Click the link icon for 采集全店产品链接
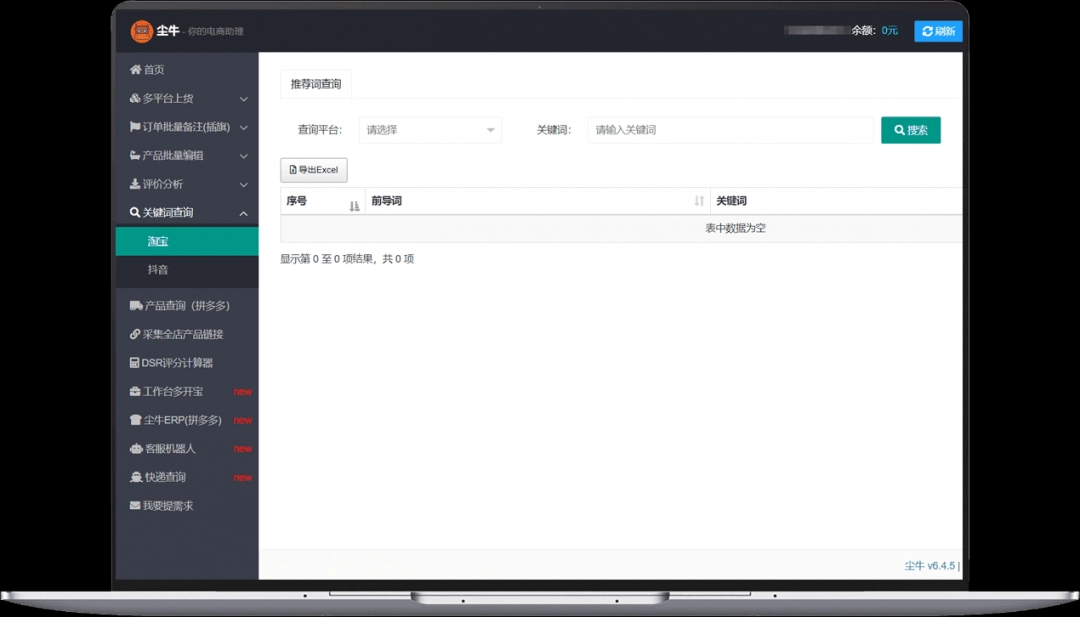This screenshot has width=1080, height=617. pos(135,334)
